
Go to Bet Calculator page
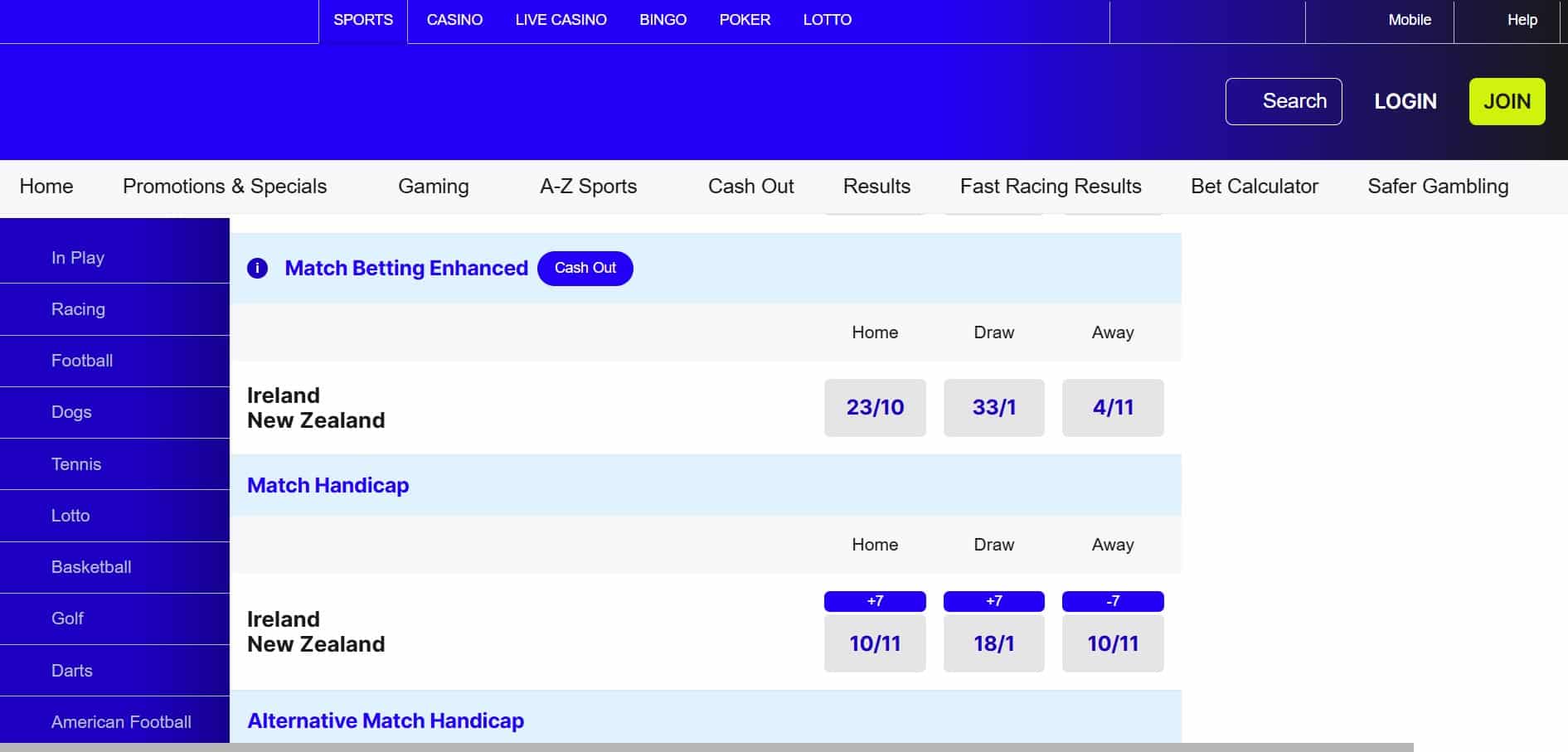coord(1254,187)
